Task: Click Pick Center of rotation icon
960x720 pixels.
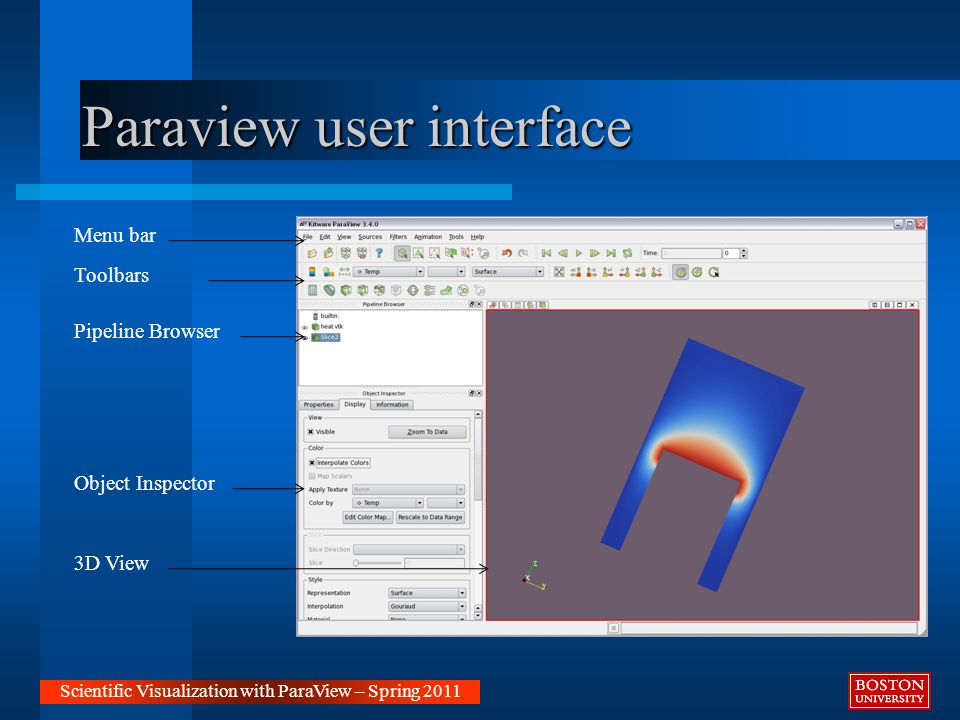Action: (714, 272)
